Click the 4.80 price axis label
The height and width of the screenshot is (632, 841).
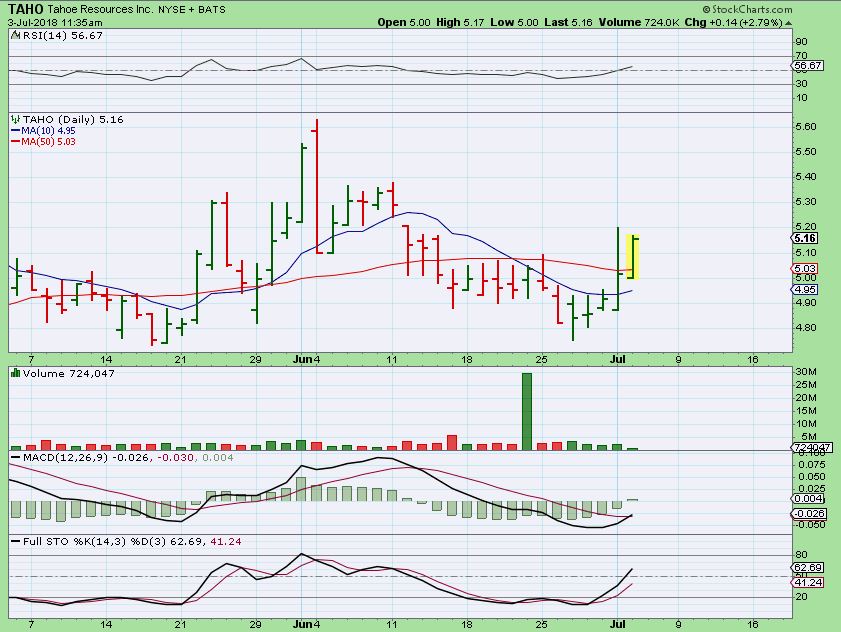(x=806, y=327)
